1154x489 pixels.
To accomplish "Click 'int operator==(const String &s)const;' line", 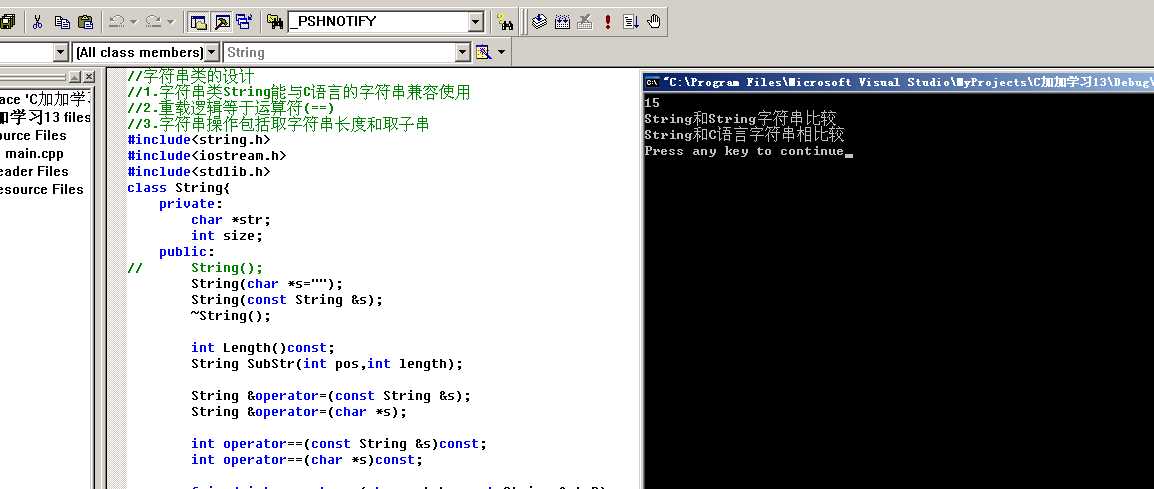I will (339, 443).
